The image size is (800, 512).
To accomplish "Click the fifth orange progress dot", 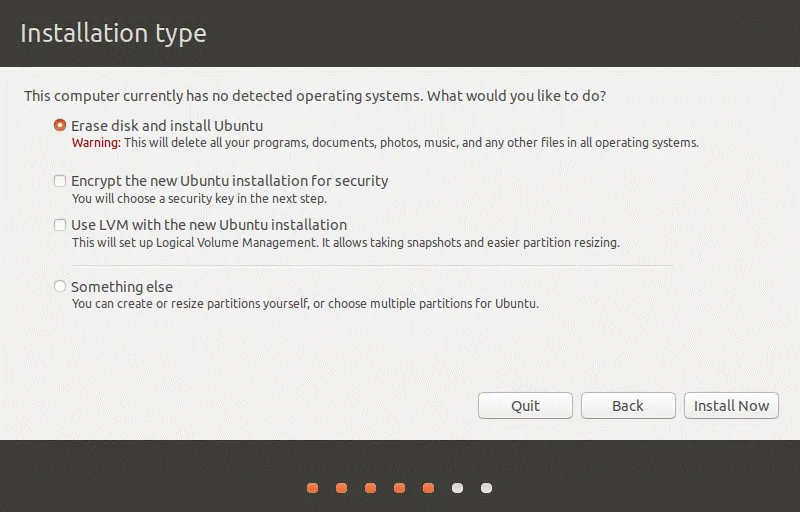I will (x=428, y=488).
